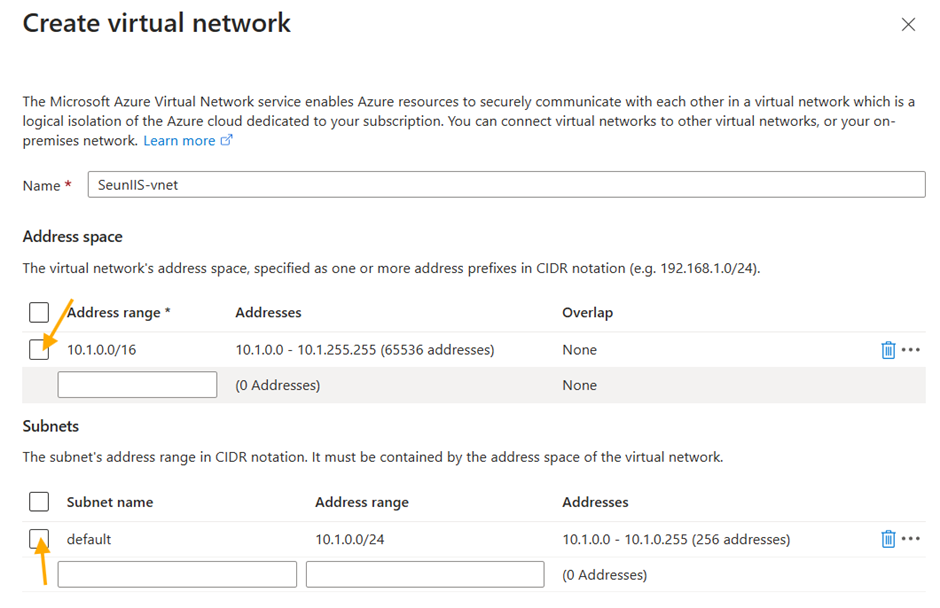940x608 pixels.
Task: Open more options for default subnet
Action: tap(910, 539)
